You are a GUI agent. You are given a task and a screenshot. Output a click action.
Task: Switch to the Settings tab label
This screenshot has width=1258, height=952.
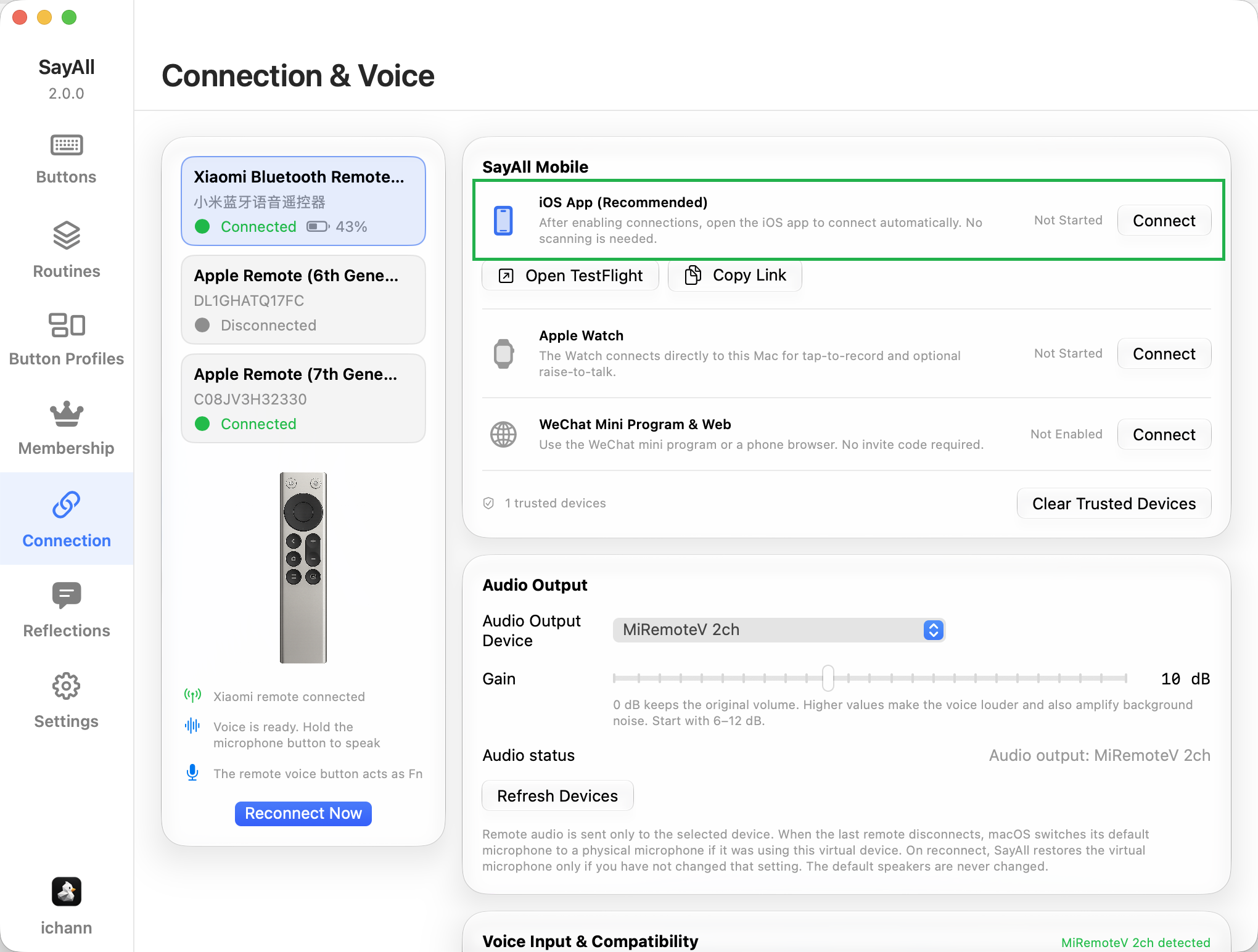(x=67, y=721)
